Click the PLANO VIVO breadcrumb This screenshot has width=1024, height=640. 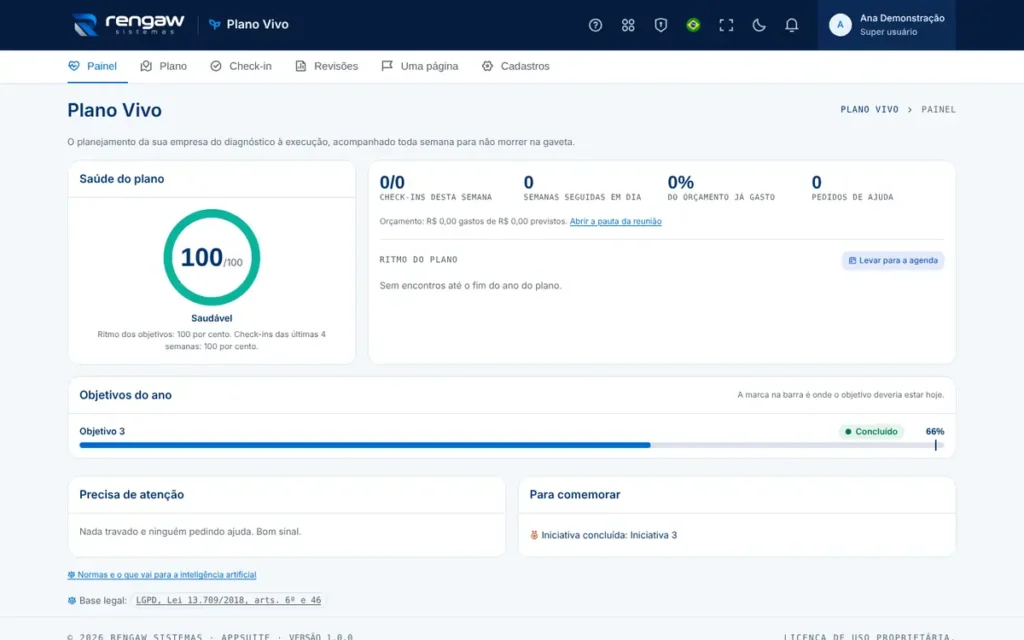point(869,110)
